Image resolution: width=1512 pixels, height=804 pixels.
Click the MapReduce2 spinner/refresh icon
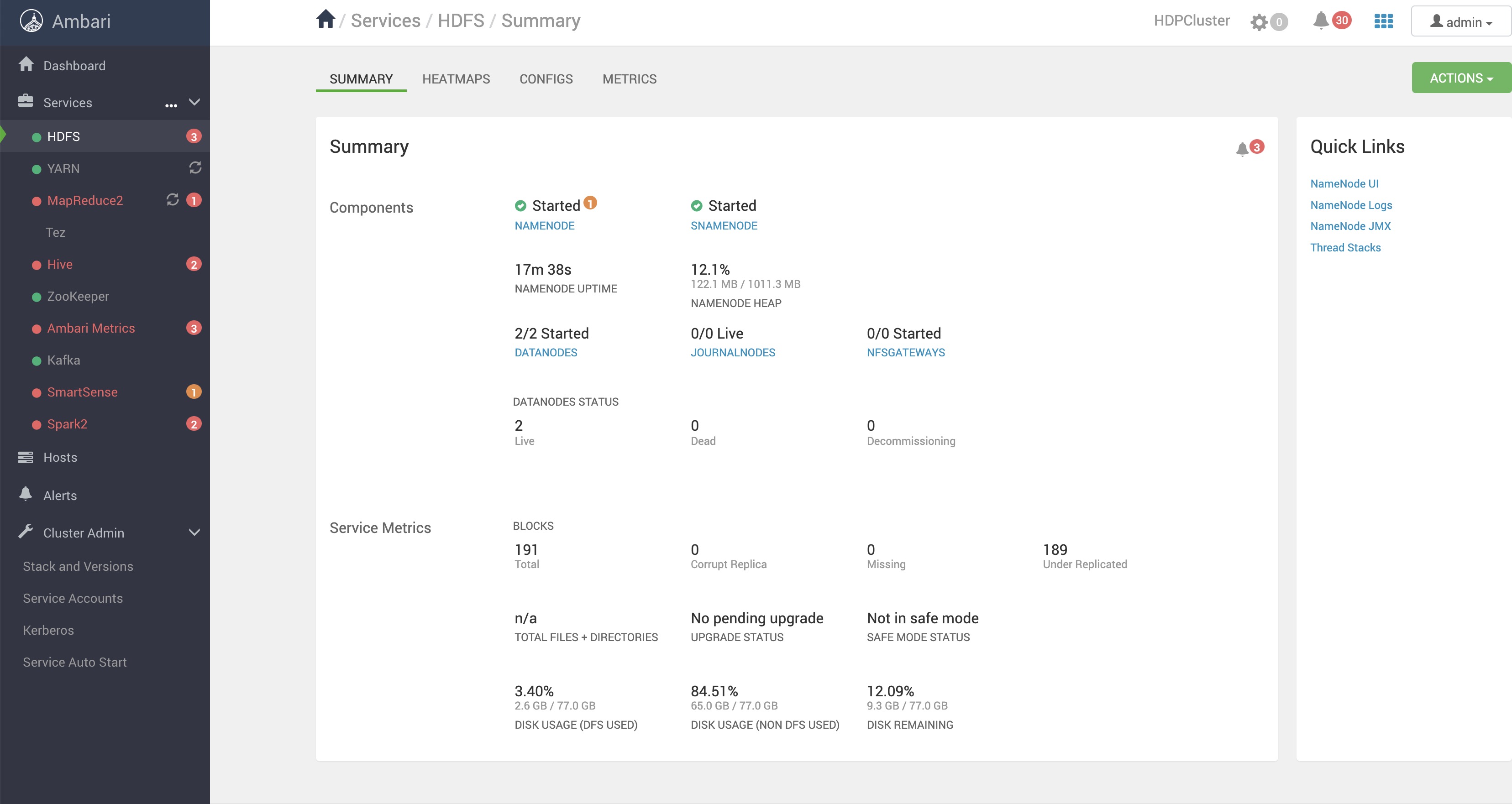[172, 200]
